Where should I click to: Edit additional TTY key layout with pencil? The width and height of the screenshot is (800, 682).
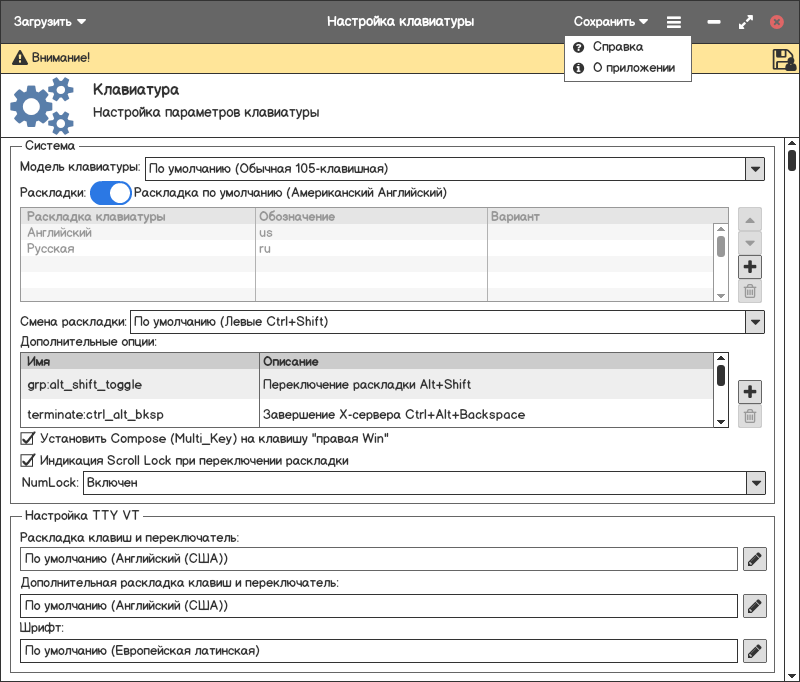(x=755, y=605)
